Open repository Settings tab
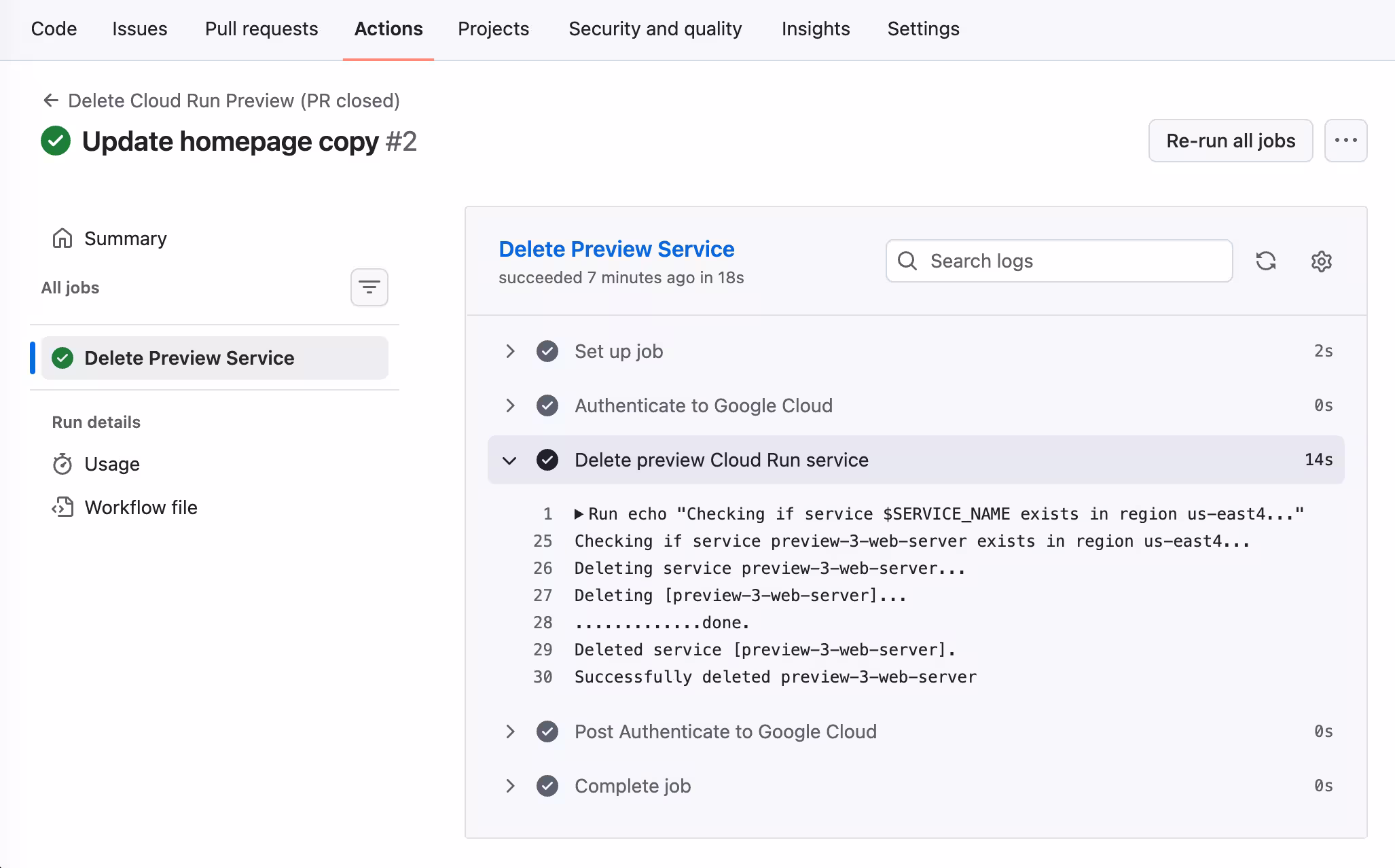Screen dimensions: 1395x868 point(923,29)
